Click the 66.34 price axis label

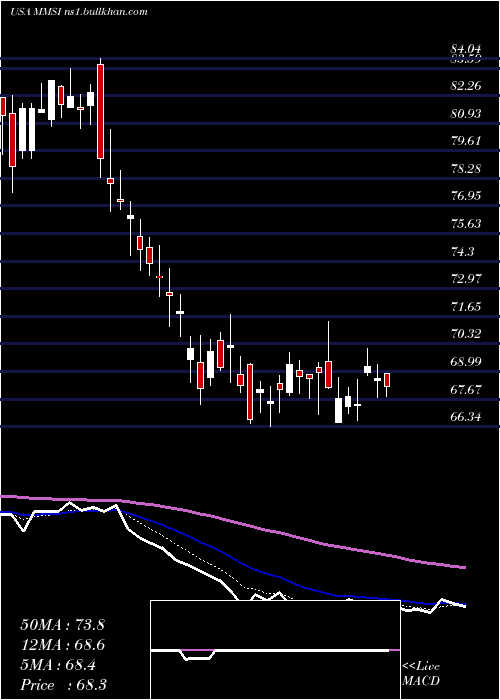coord(466,417)
